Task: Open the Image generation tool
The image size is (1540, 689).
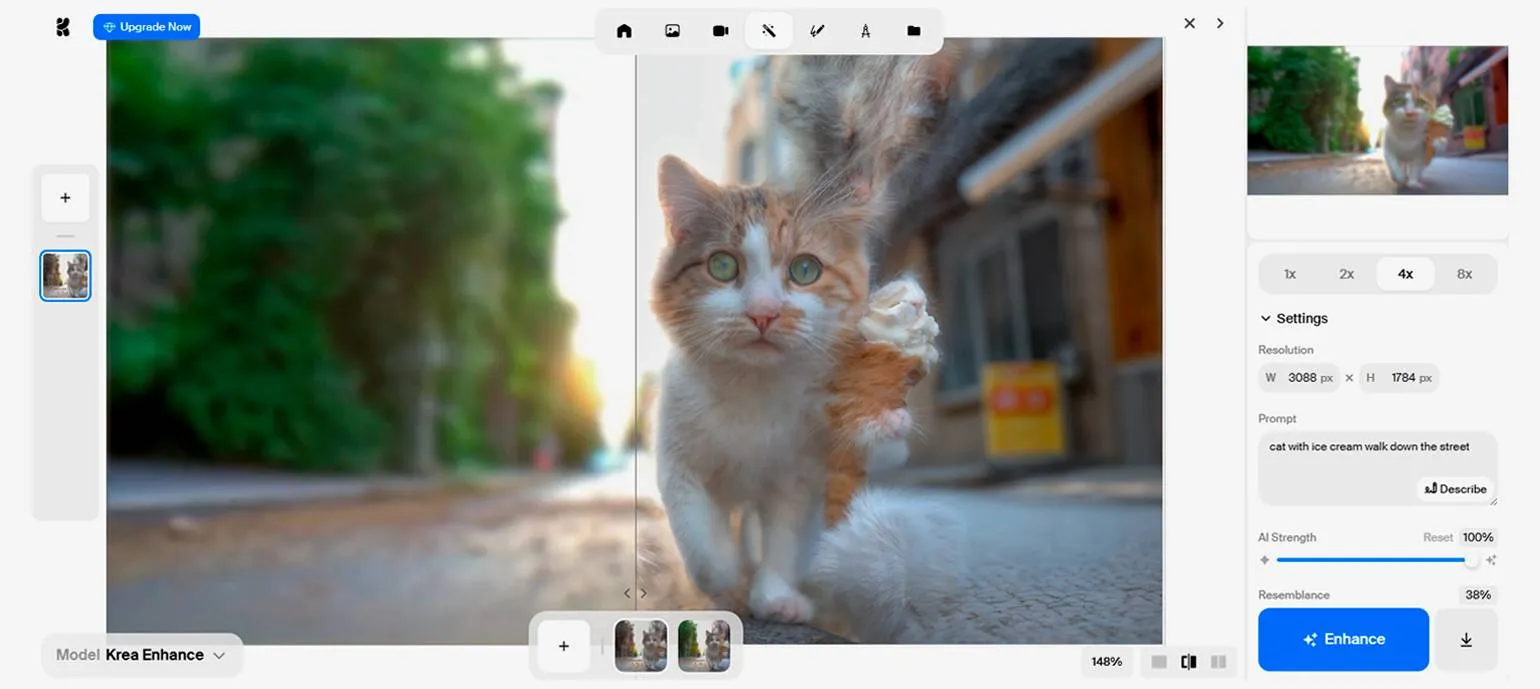Action: (673, 31)
